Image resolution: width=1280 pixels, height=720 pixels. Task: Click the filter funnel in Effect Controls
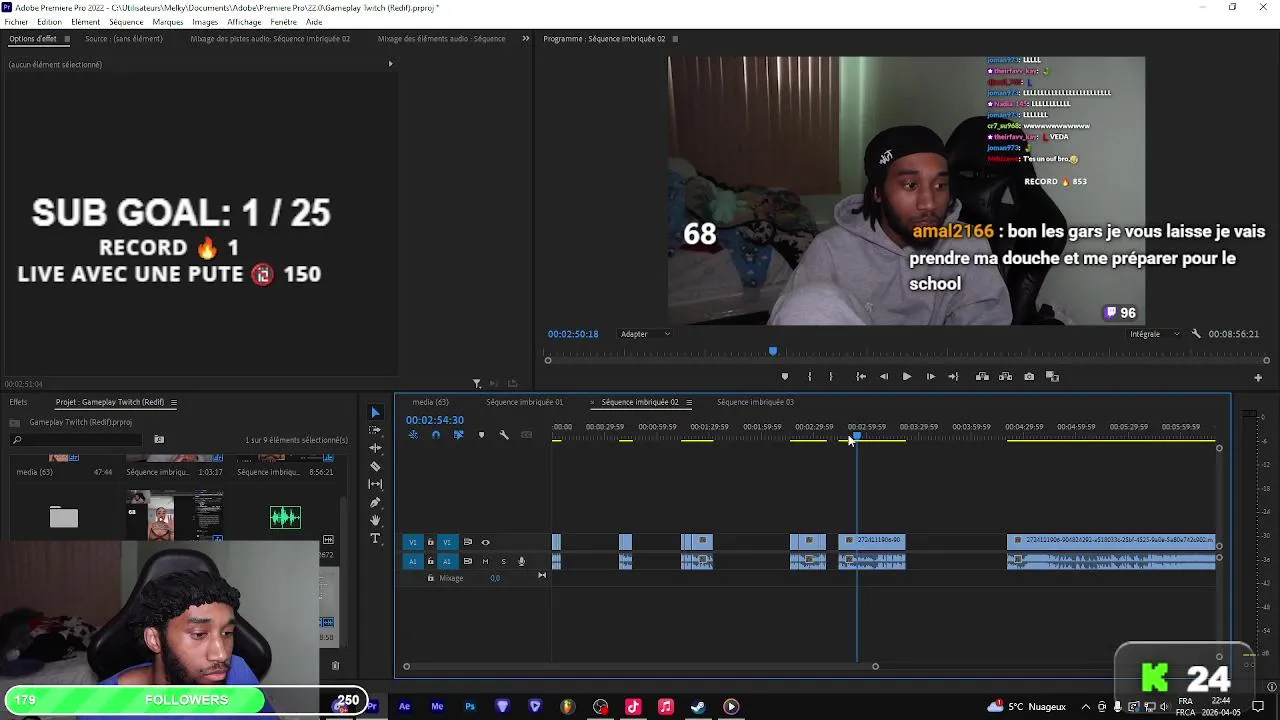coord(477,383)
